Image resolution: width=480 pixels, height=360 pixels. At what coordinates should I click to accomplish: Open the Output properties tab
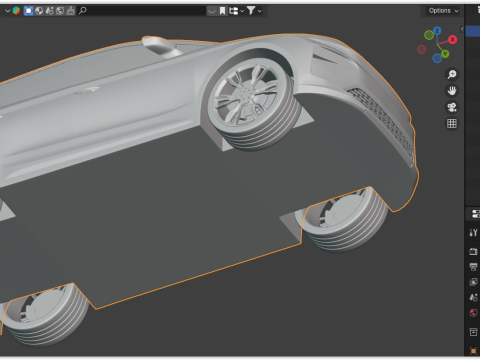pos(473,267)
